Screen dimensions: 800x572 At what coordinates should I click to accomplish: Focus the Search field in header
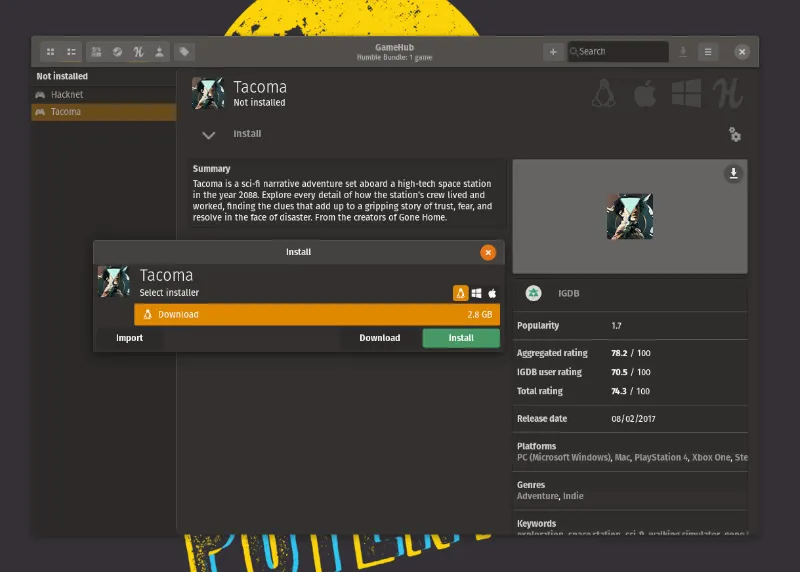[618, 52]
